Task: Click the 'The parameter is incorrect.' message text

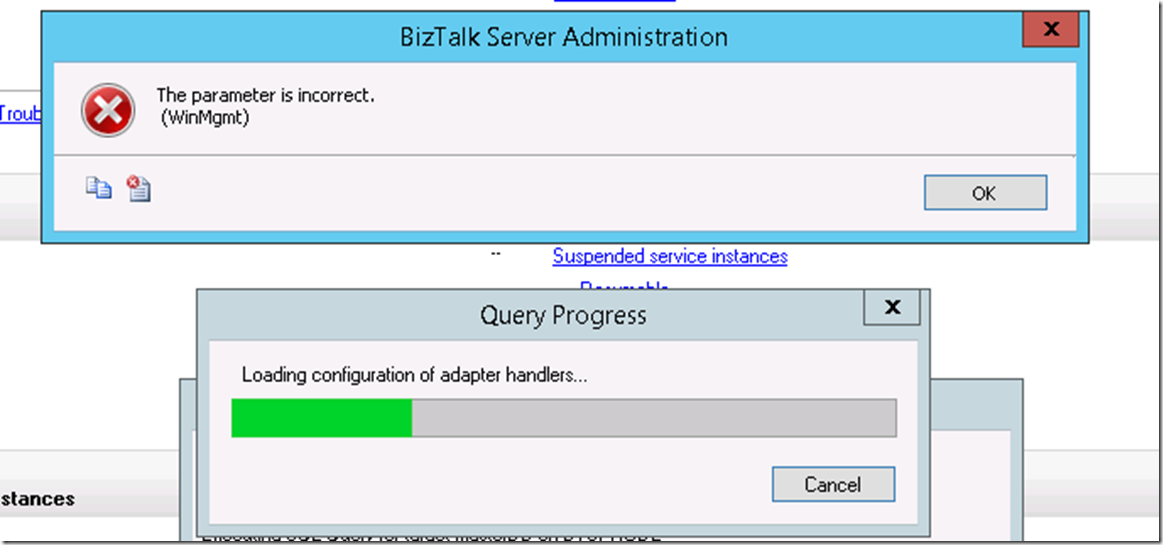Action: pyautogui.click(x=265, y=95)
